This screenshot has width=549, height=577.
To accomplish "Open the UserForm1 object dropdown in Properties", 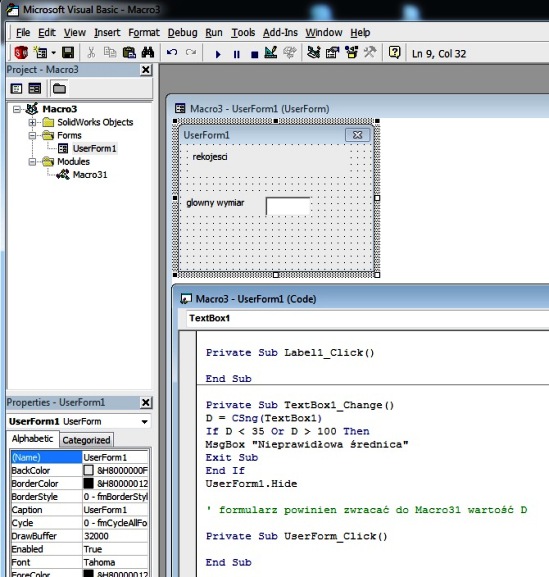I will click(x=145, y=422).
